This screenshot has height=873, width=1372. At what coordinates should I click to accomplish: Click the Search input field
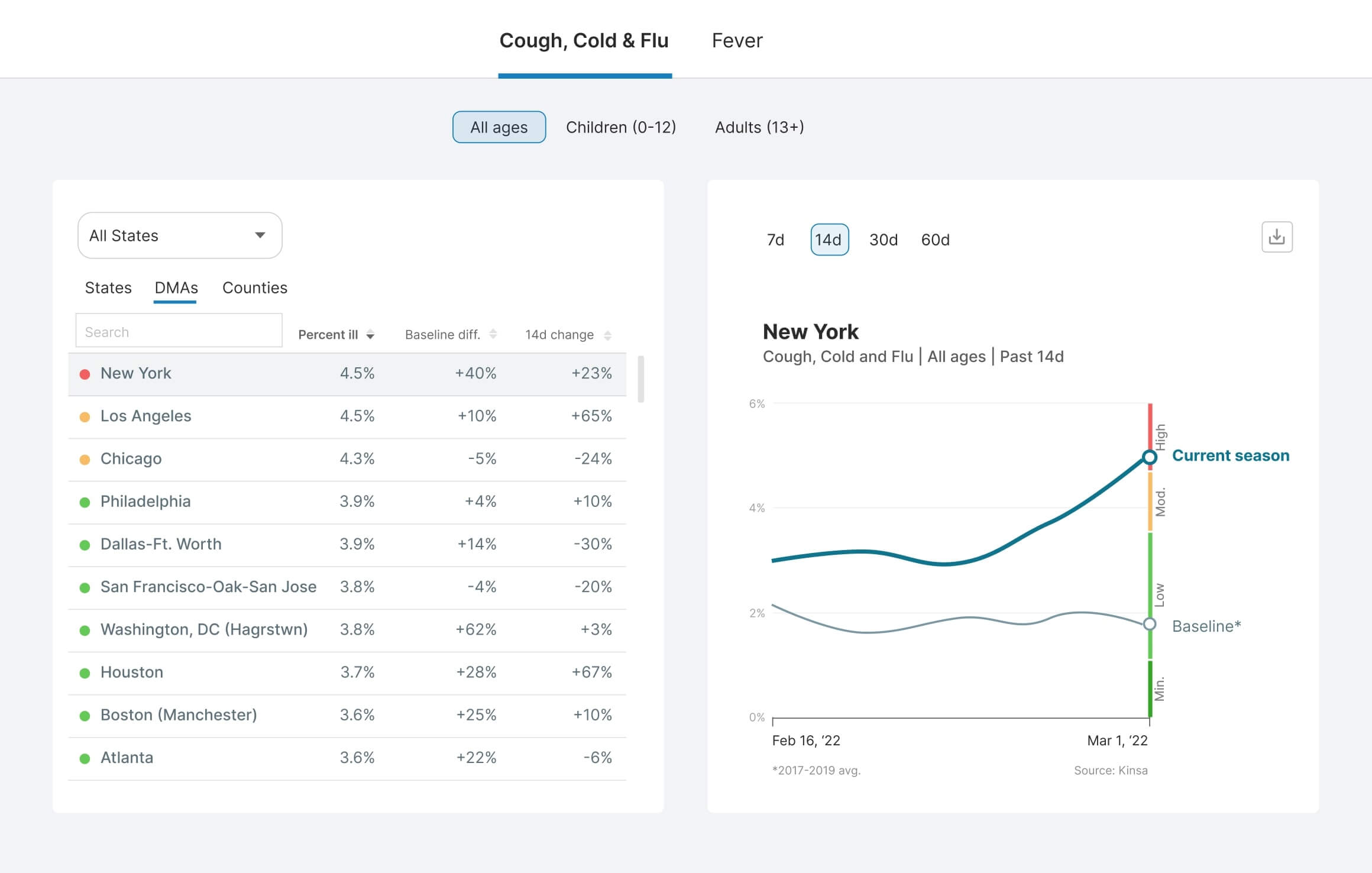pos(179,332)
